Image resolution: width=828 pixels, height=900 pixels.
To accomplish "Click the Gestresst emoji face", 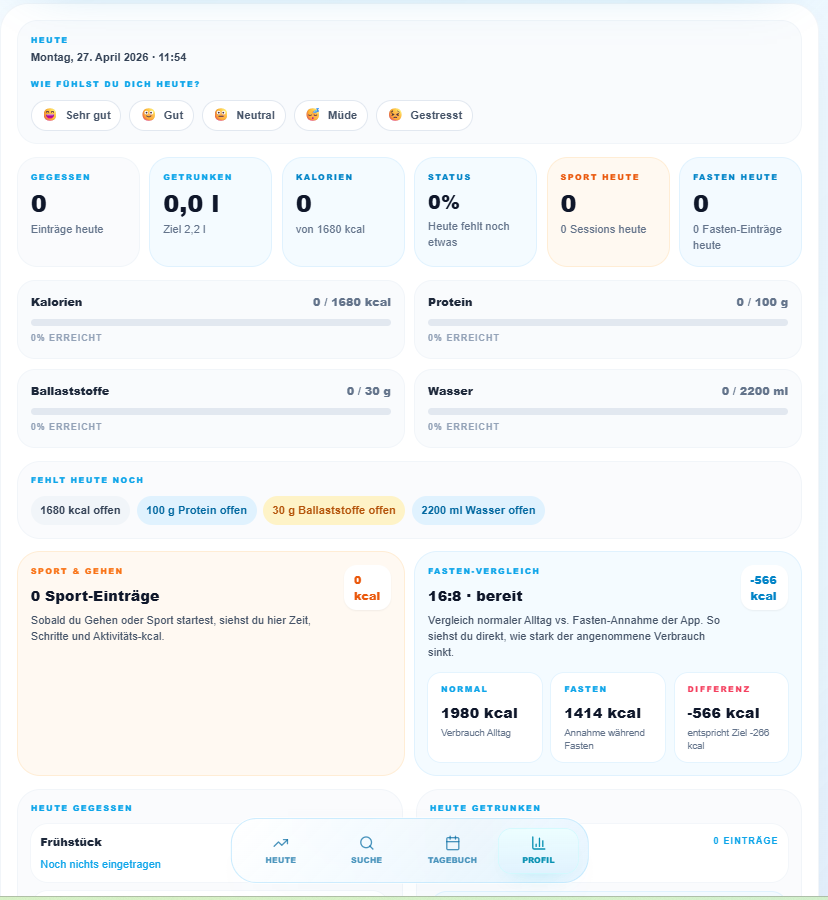I will pos(395,115).
